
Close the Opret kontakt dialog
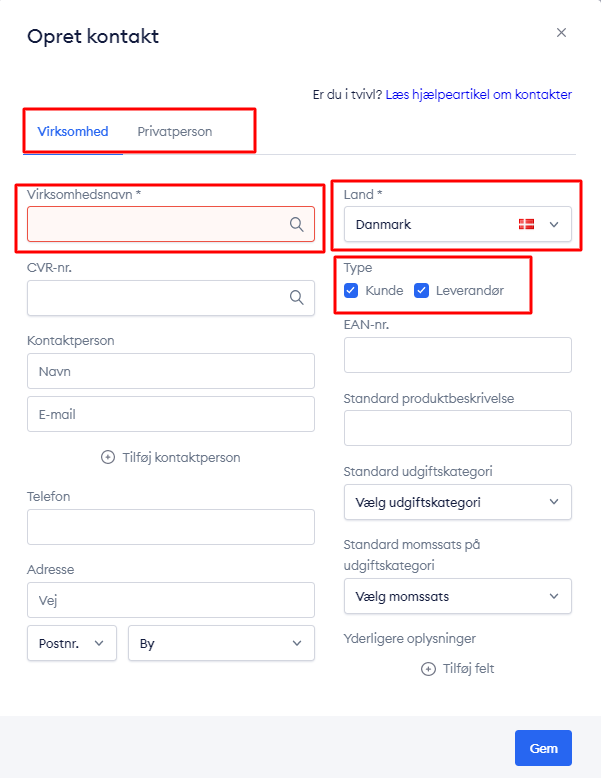561,33
